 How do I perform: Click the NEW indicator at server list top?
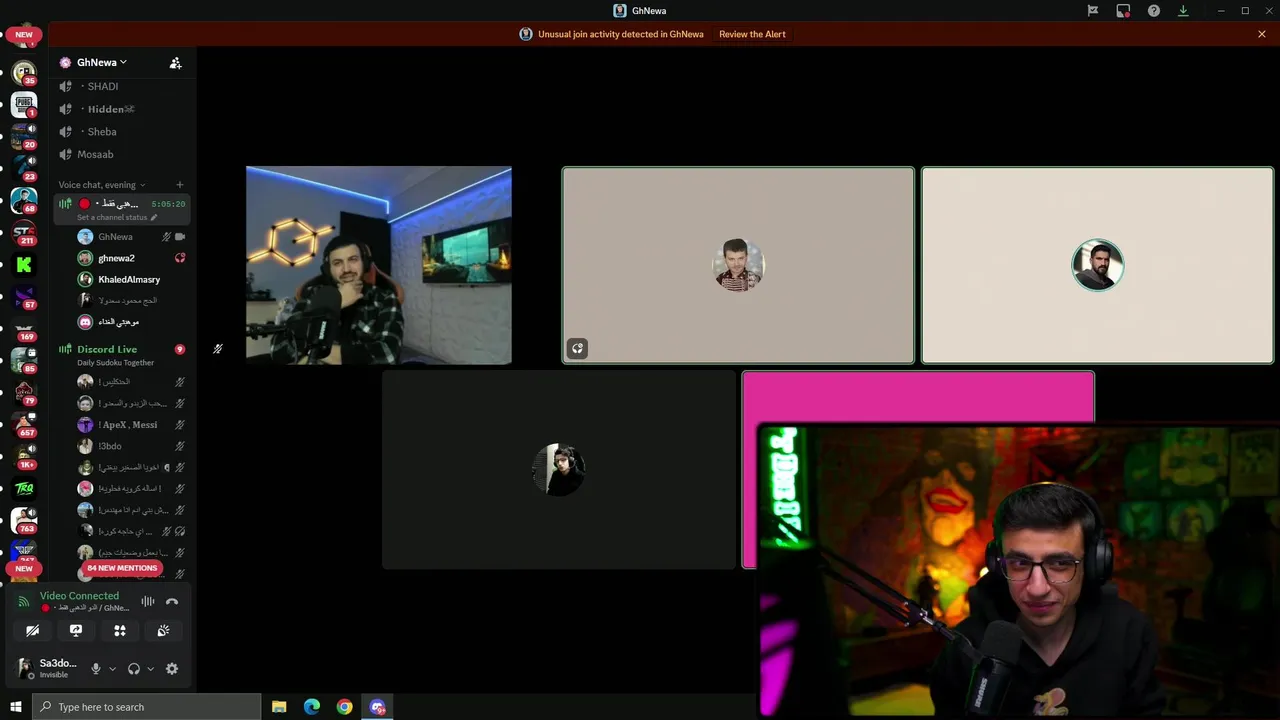[24, 35]
